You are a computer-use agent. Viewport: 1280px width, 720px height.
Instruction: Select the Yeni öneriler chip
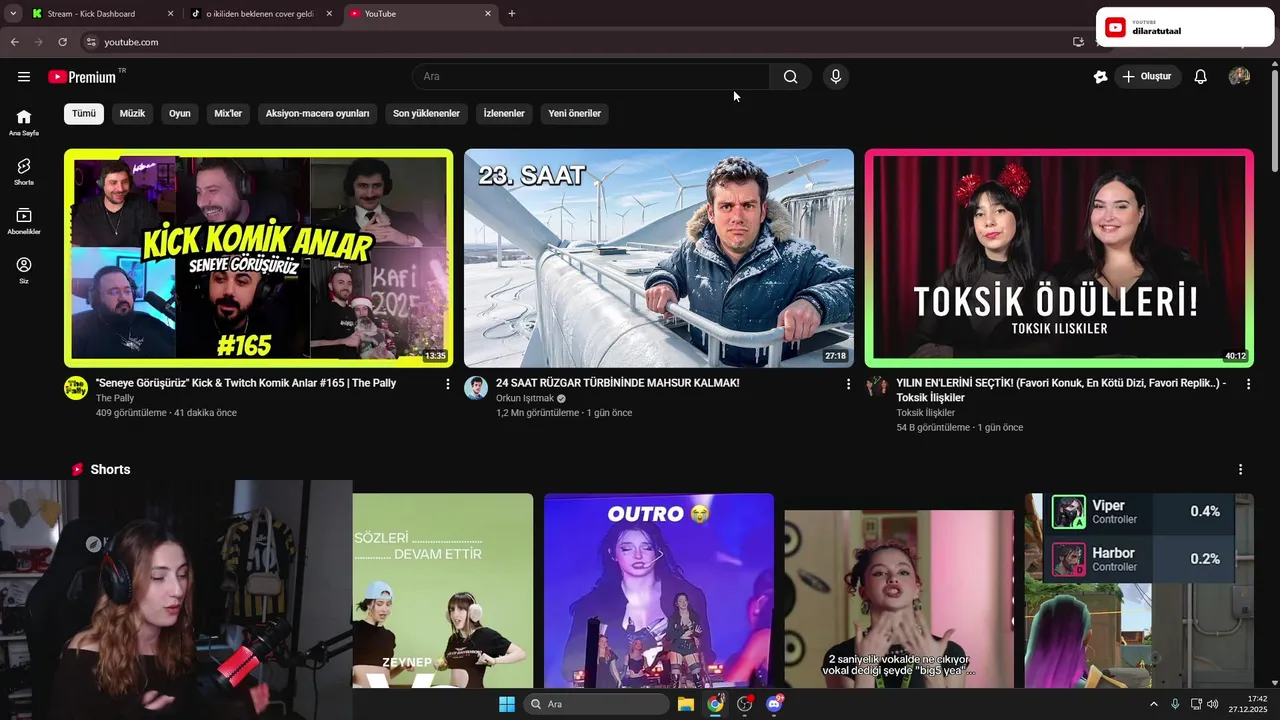coord(574,113)
